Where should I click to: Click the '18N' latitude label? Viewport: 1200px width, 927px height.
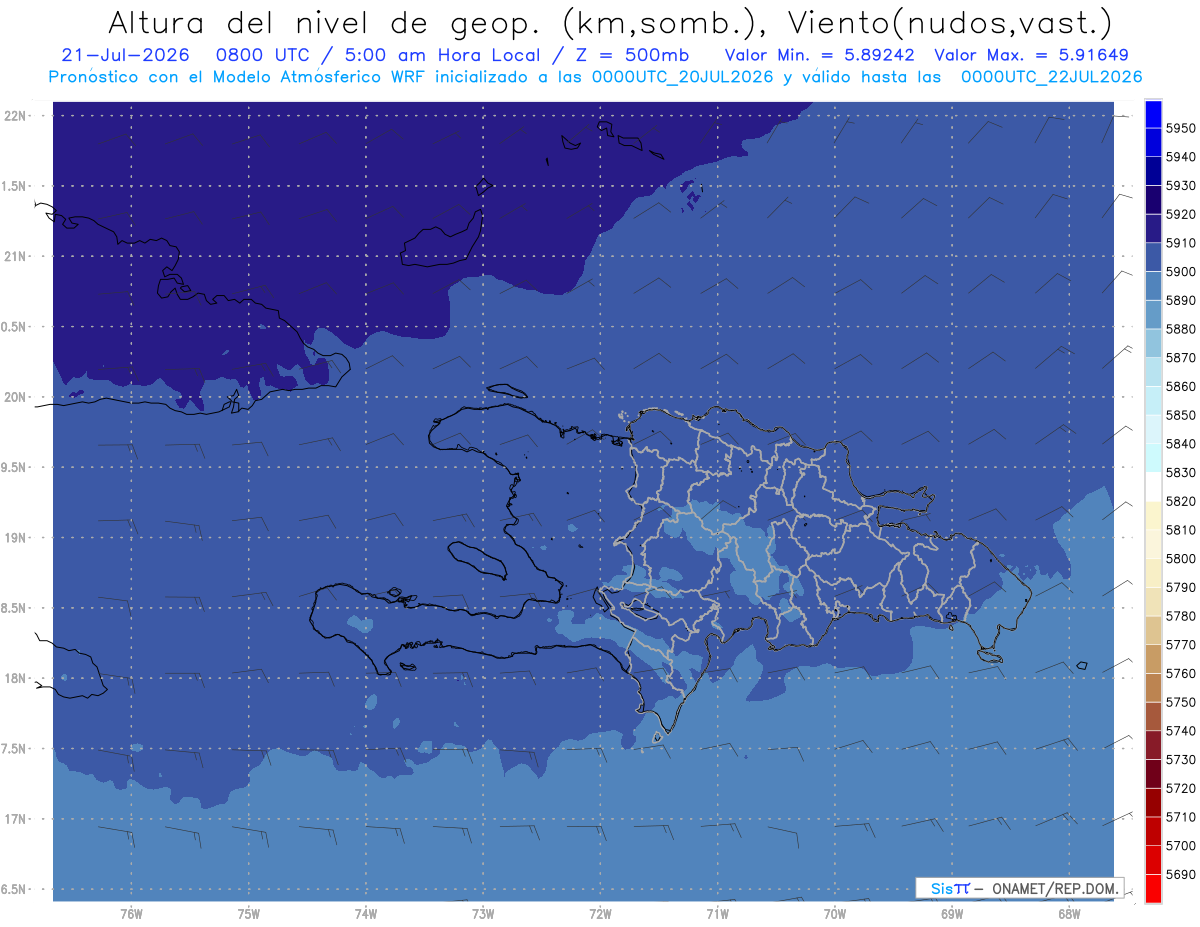pos(16,678)
